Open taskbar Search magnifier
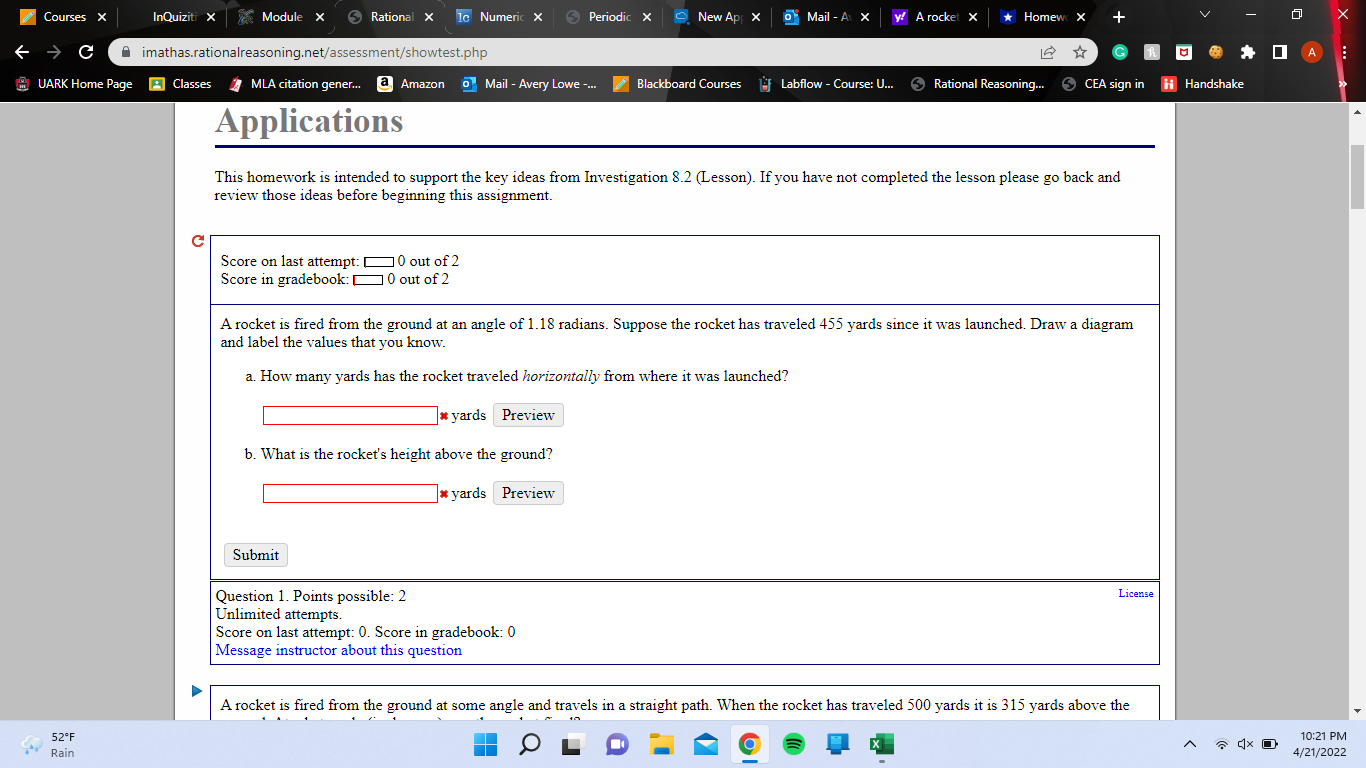This screenshot has height=768, width=1366. [530, 745]
